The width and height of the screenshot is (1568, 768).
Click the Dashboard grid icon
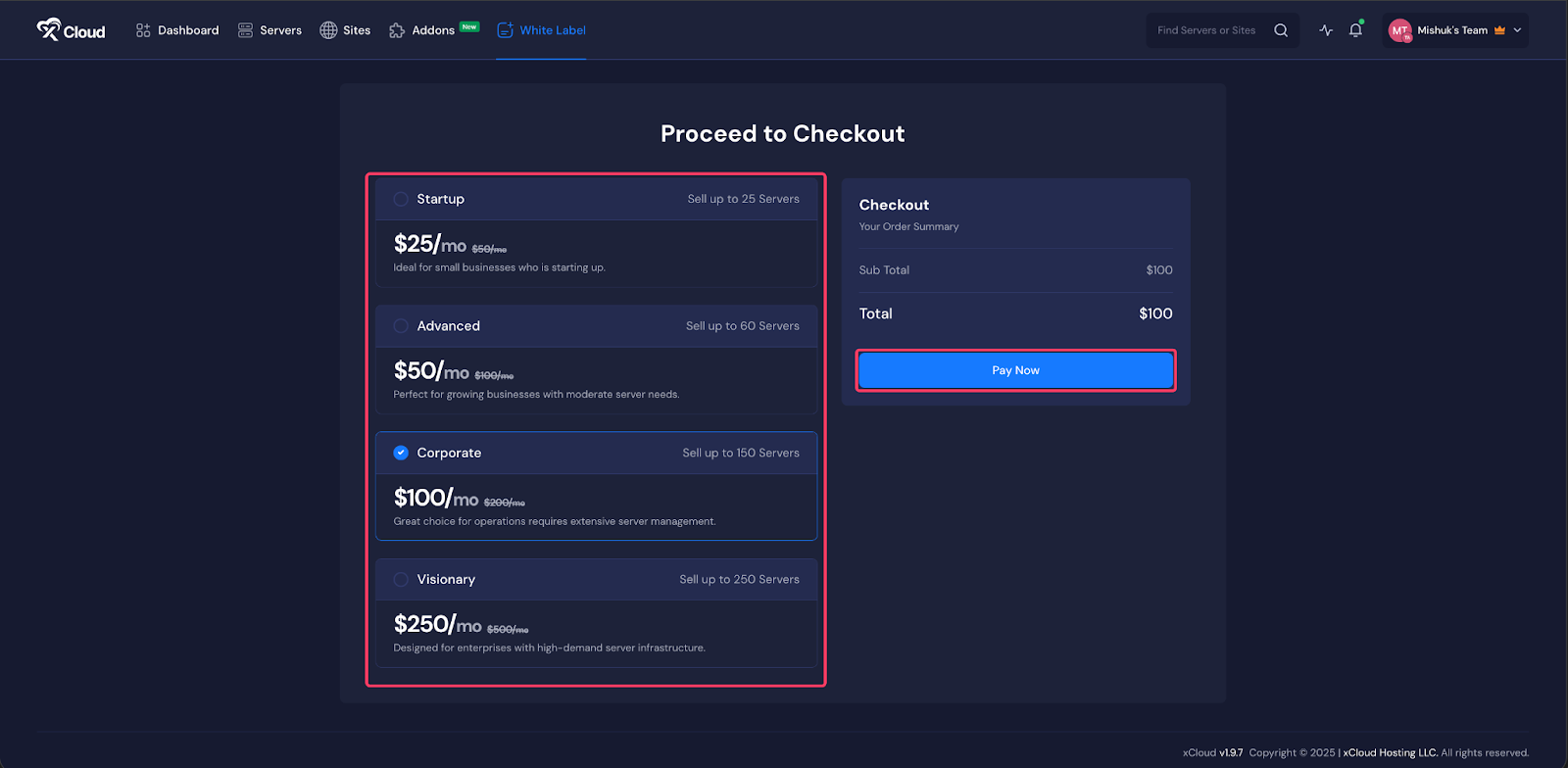[143, 30]
